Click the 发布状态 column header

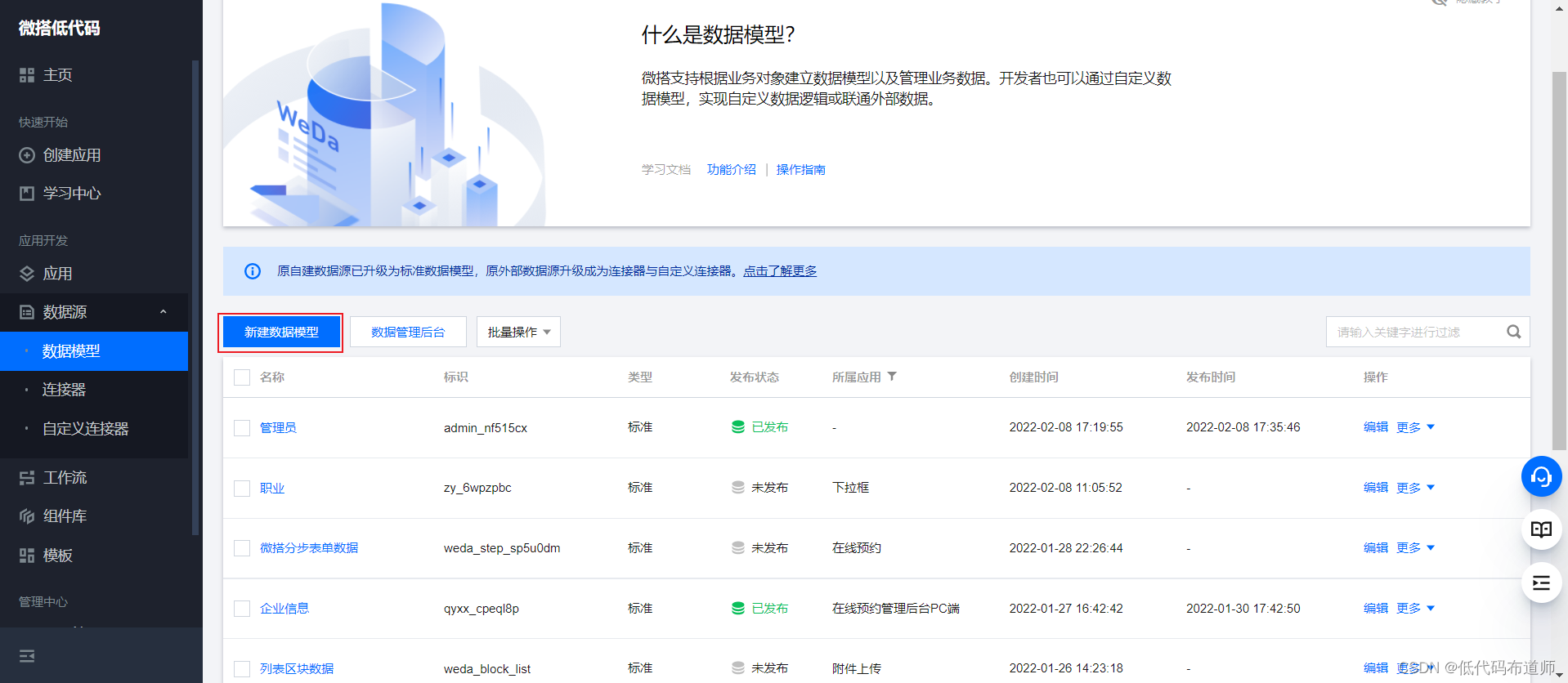tap(755, 377)
